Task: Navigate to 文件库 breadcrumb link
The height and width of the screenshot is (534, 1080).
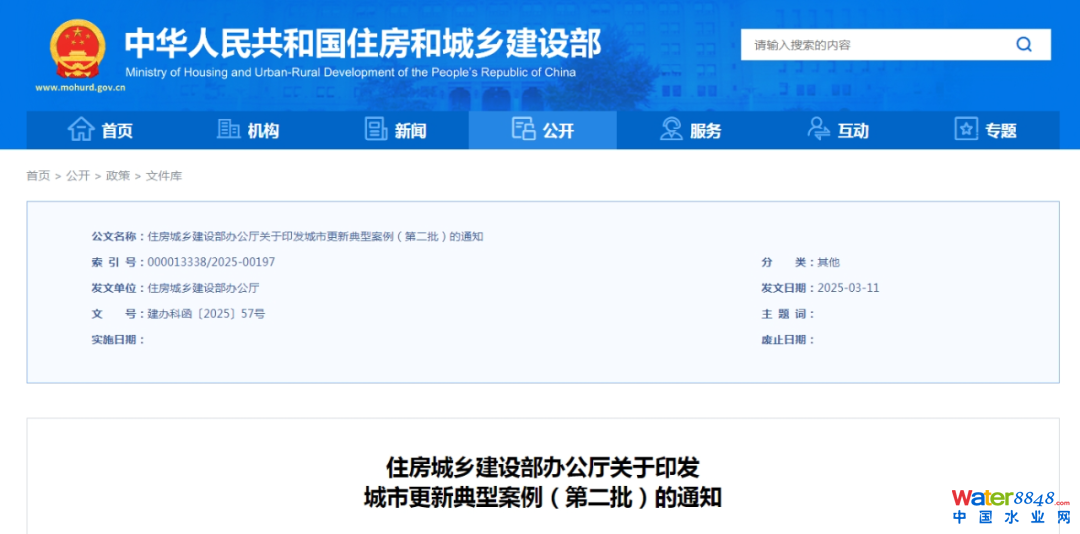Action: 164,176
